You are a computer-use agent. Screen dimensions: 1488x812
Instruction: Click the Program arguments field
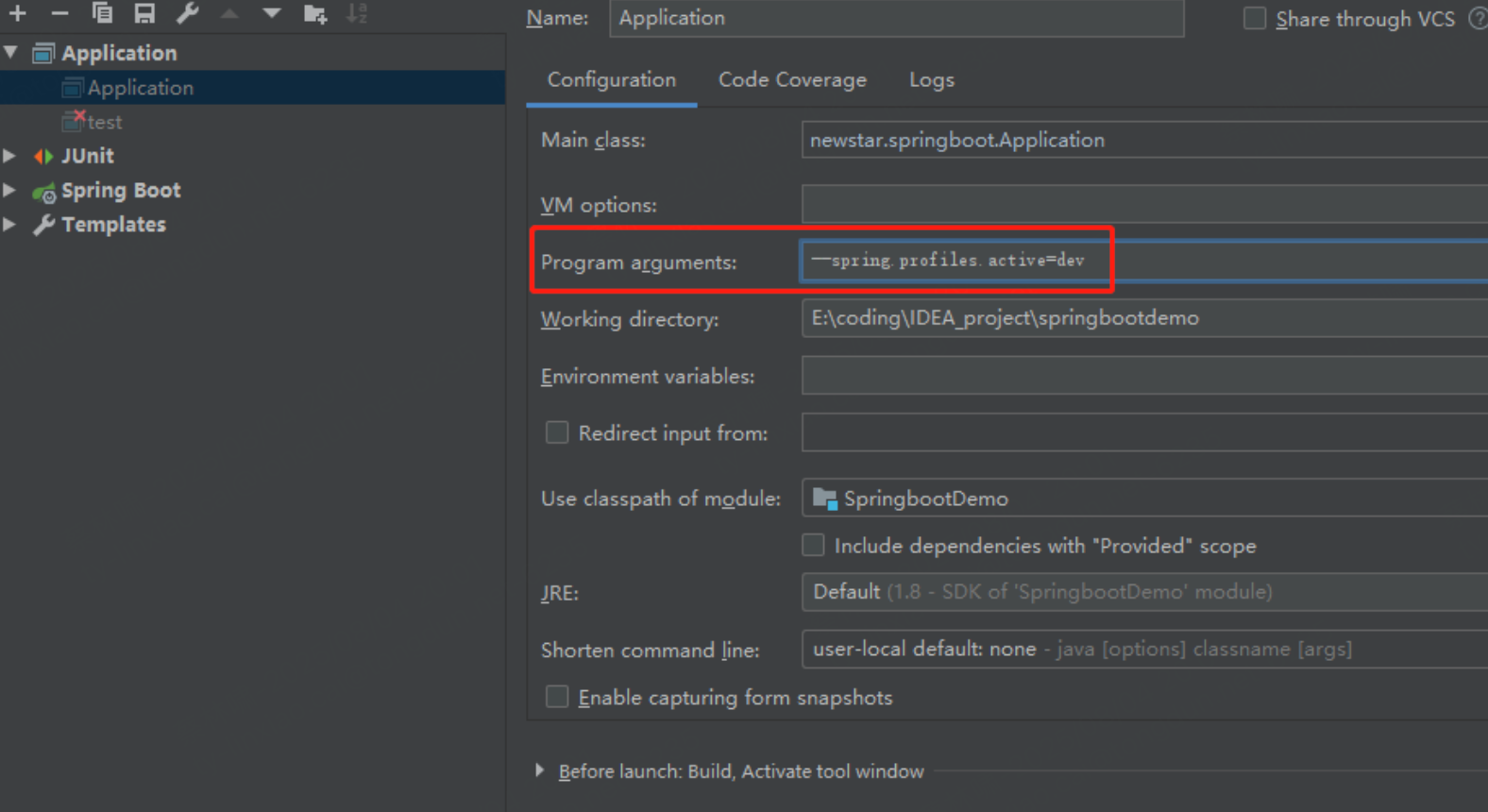coord(1144,261)
